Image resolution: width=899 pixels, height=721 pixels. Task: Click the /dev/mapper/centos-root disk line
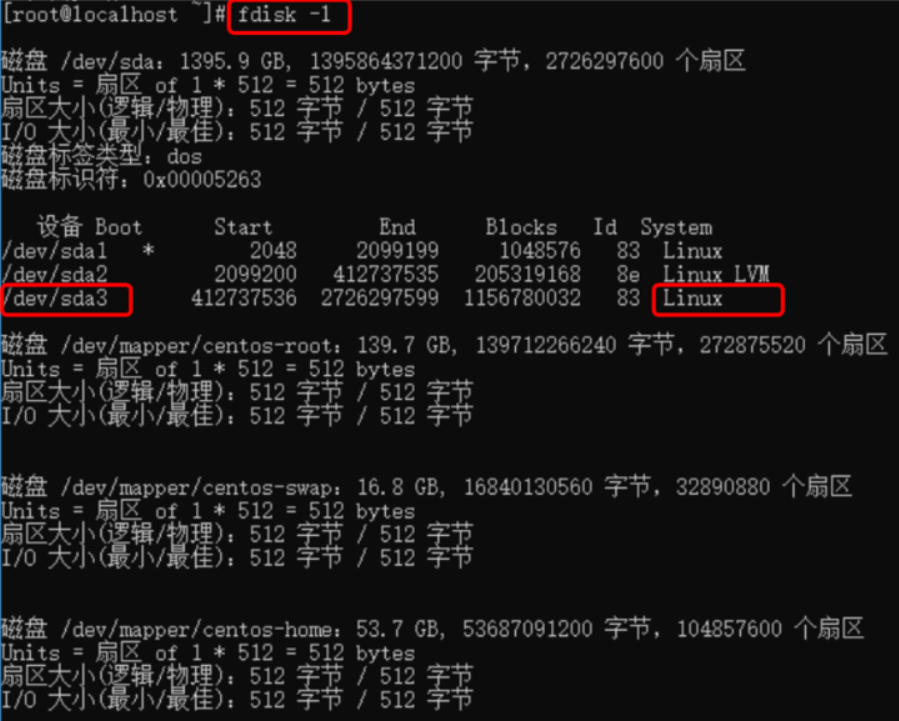point(444,346)
